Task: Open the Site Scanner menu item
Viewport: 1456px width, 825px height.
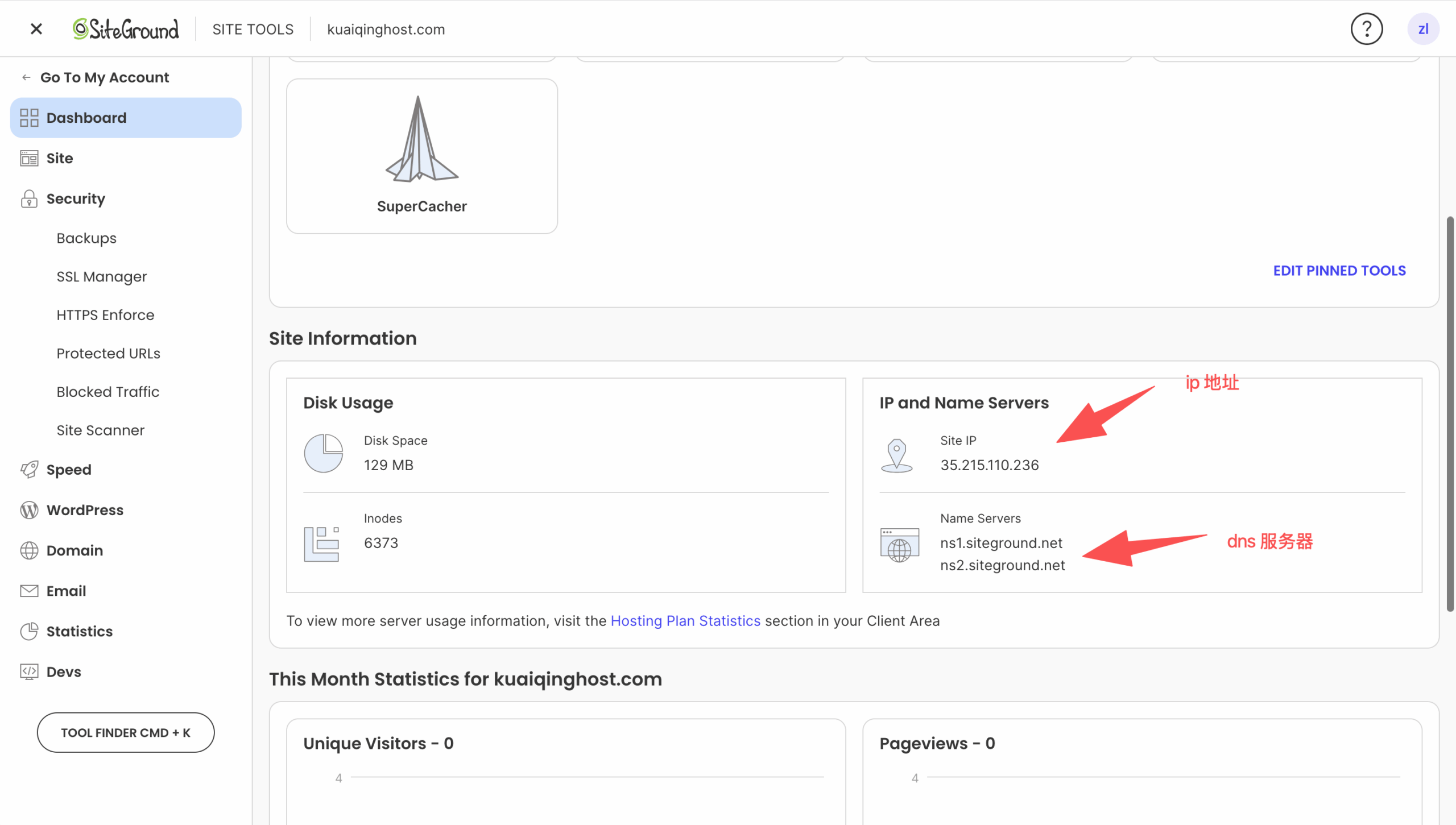Action: 100,430
